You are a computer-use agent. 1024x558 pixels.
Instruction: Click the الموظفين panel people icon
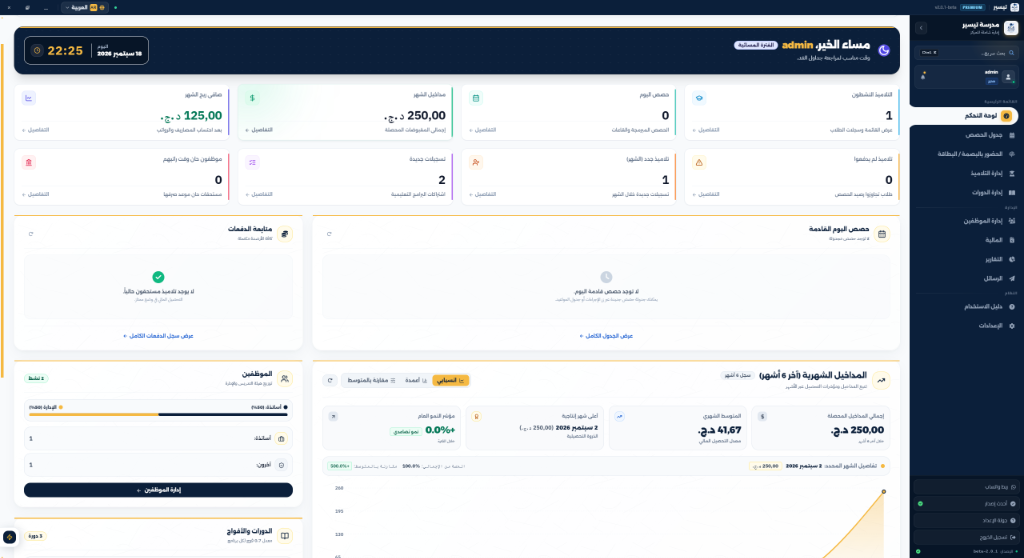click(x=285, y=379)
